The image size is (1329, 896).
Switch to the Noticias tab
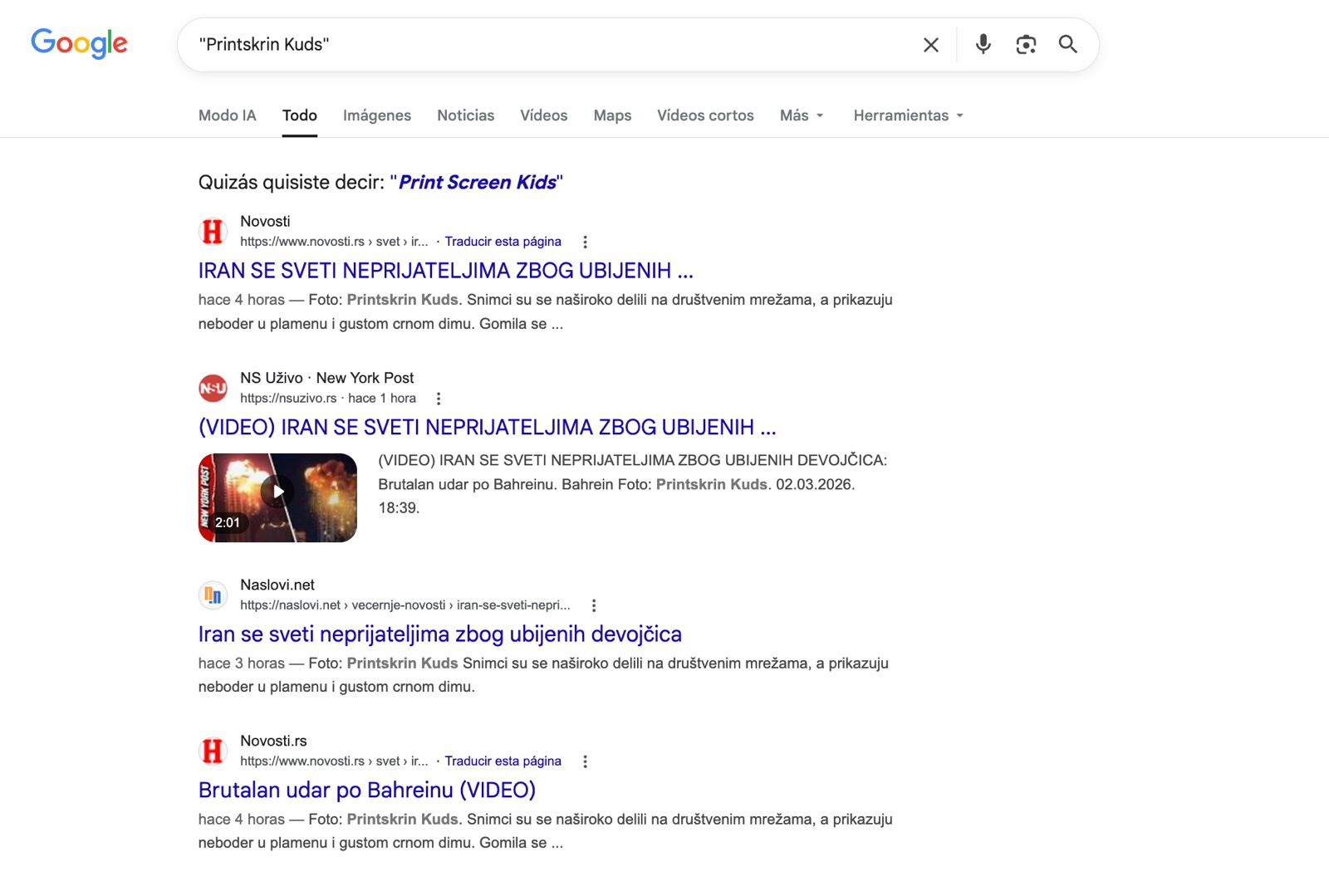[465, 115]
